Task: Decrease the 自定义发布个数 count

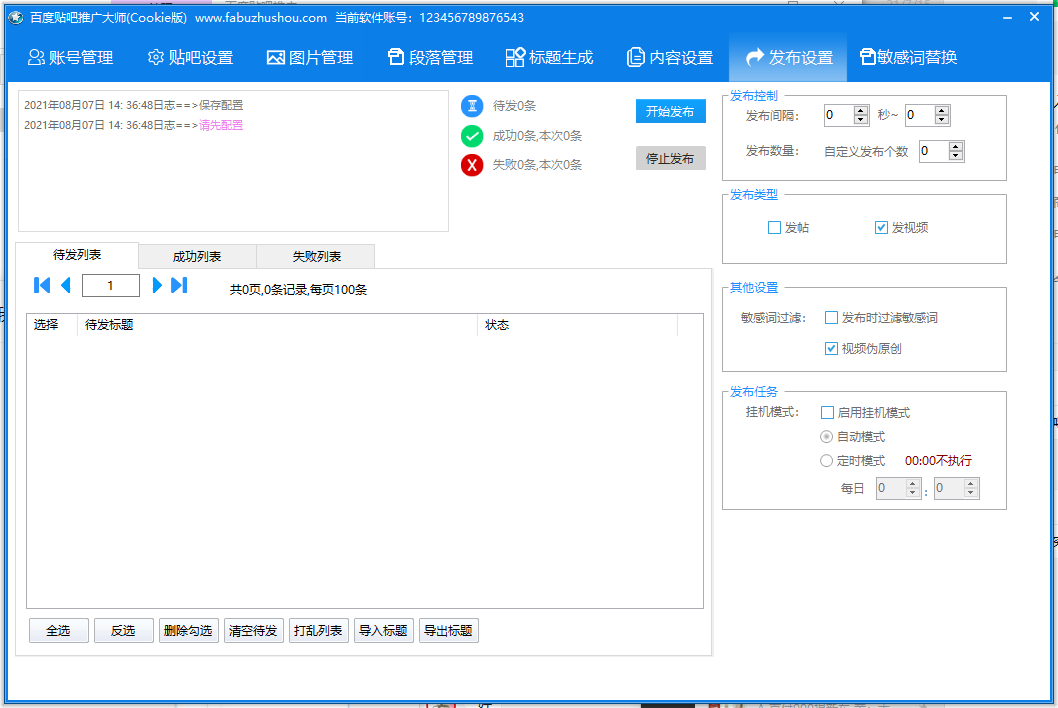Action: click(x=955, y=156)
